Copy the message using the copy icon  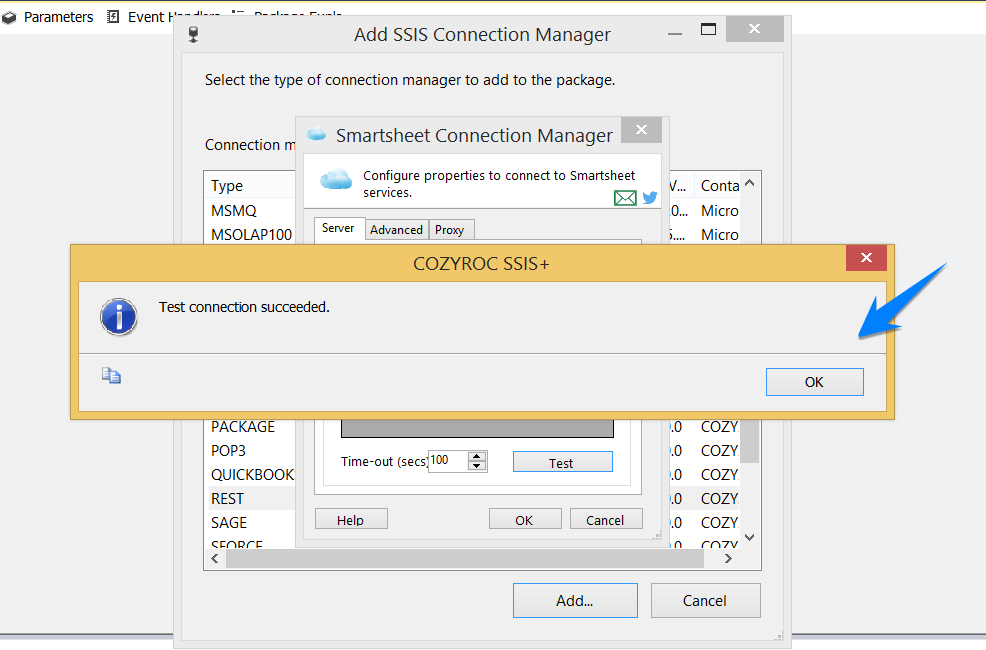tap(111, 375)
